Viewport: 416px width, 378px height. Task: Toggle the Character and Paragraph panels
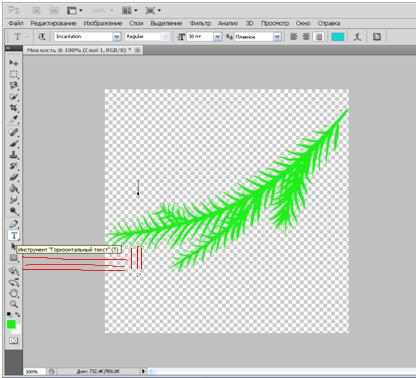pyautogui.click(x=377, y=37)
